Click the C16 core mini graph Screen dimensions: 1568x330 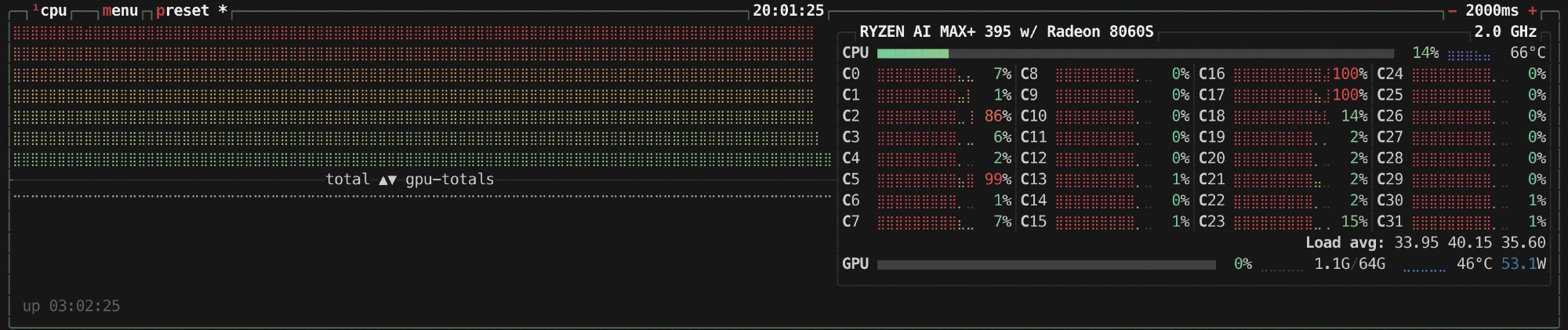(x=1281, y=74)
